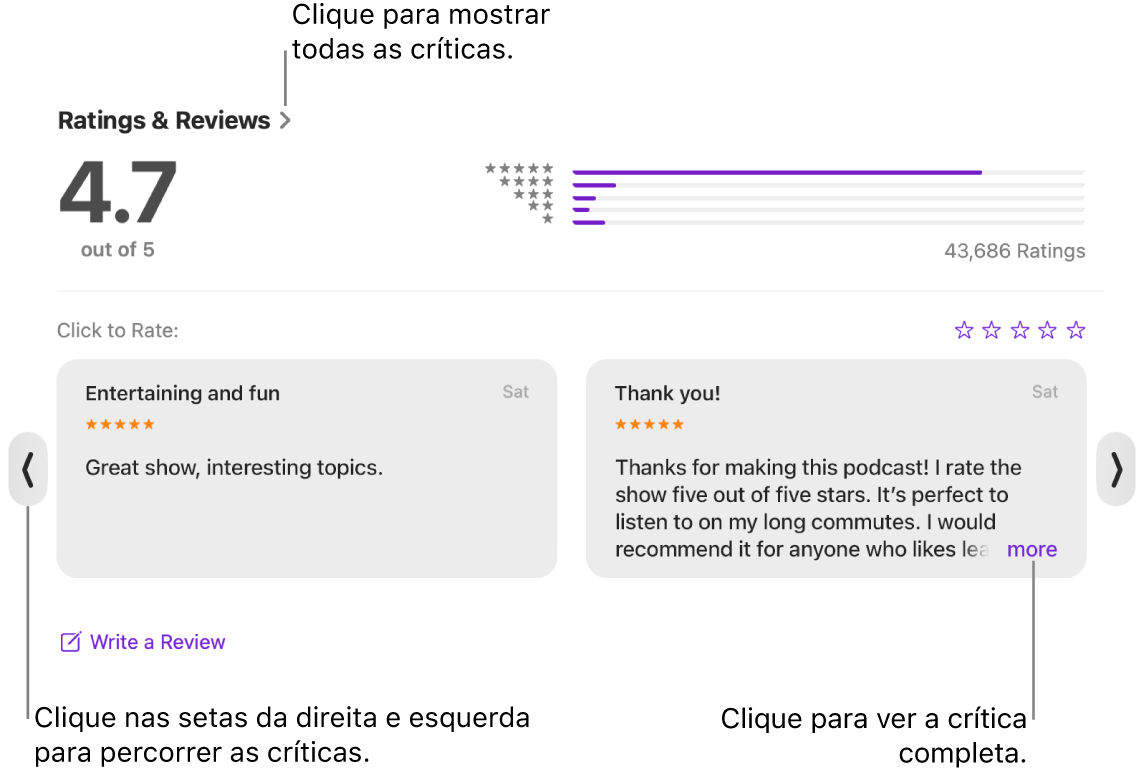The height and width of the screenshot is (774, 1144).
Task: Rate the show three stars
Action: [x=1019, y=329]
